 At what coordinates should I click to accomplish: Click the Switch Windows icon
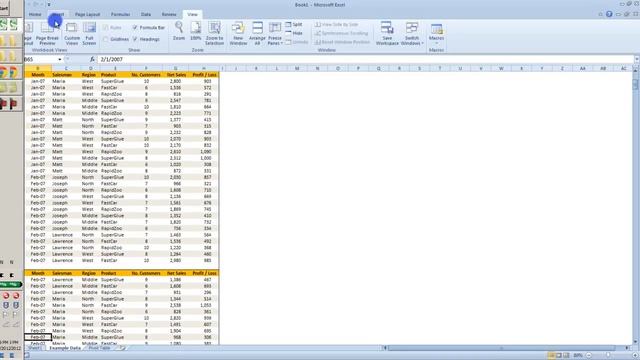pos(411,28)
